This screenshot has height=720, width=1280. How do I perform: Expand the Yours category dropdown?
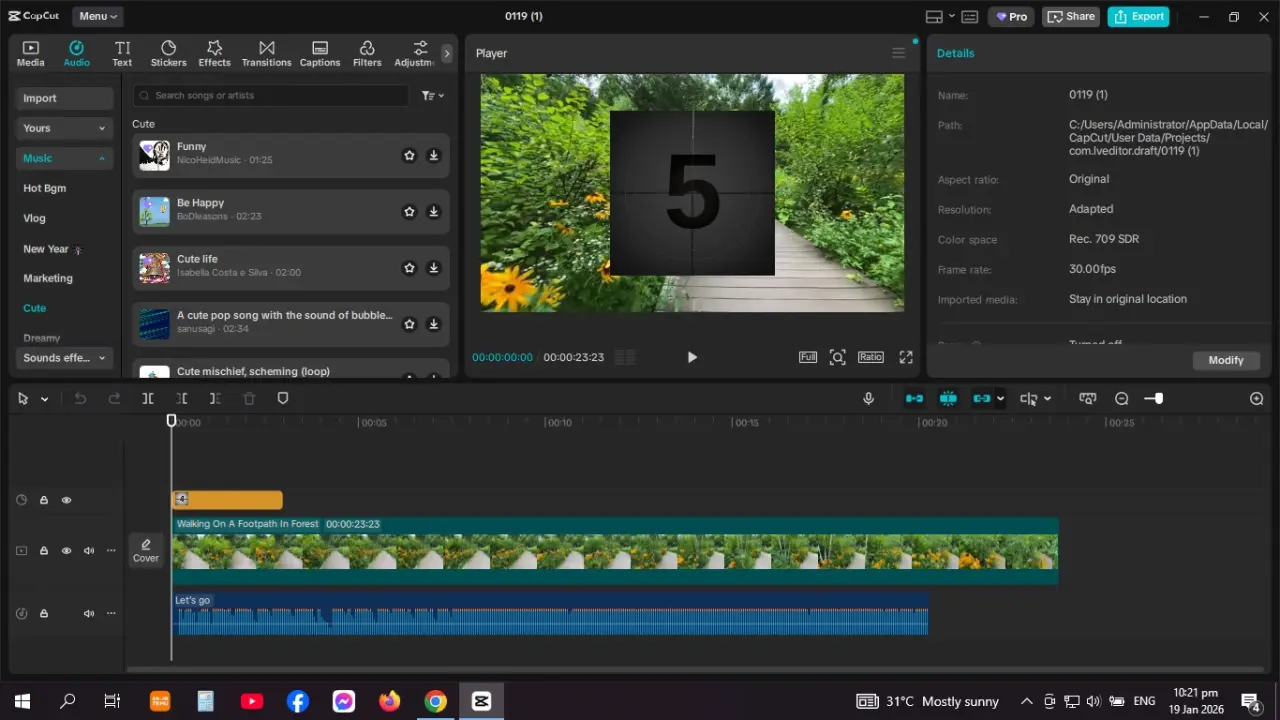point(65,128)
